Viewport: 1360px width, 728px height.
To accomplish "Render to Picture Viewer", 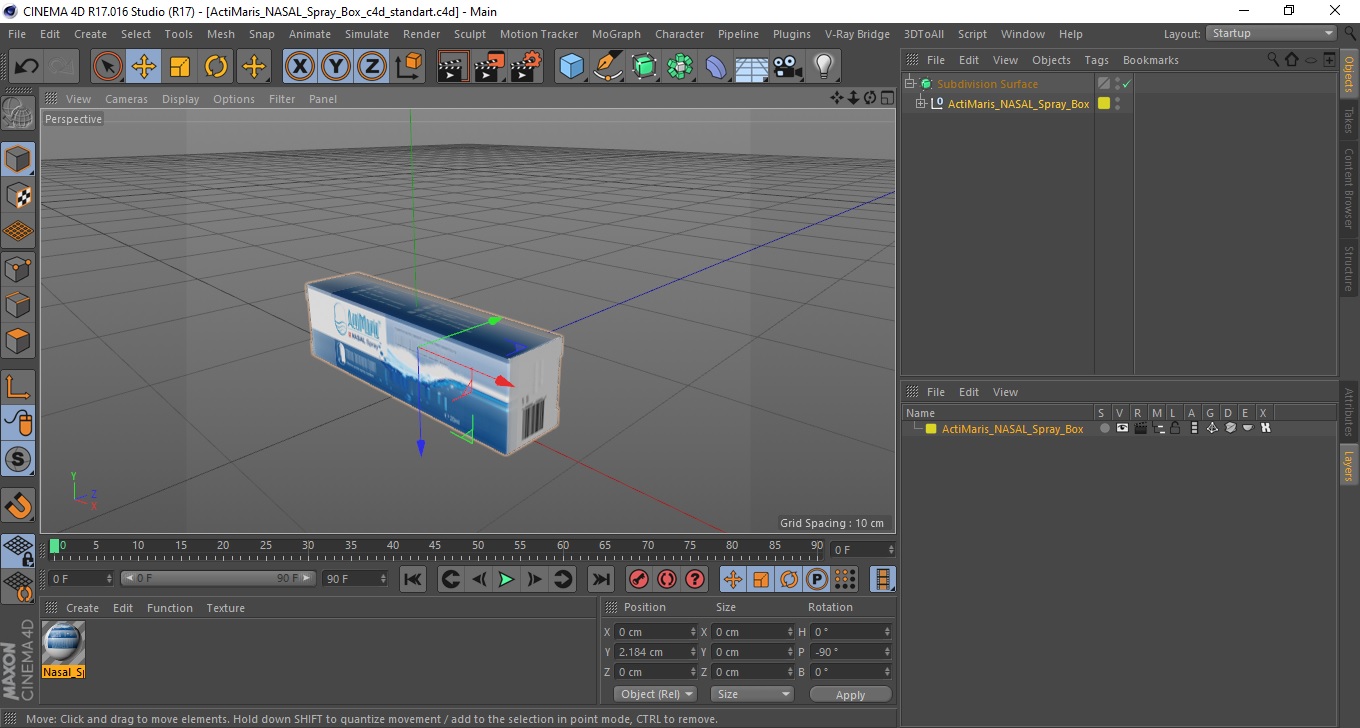I will (490, 67).
